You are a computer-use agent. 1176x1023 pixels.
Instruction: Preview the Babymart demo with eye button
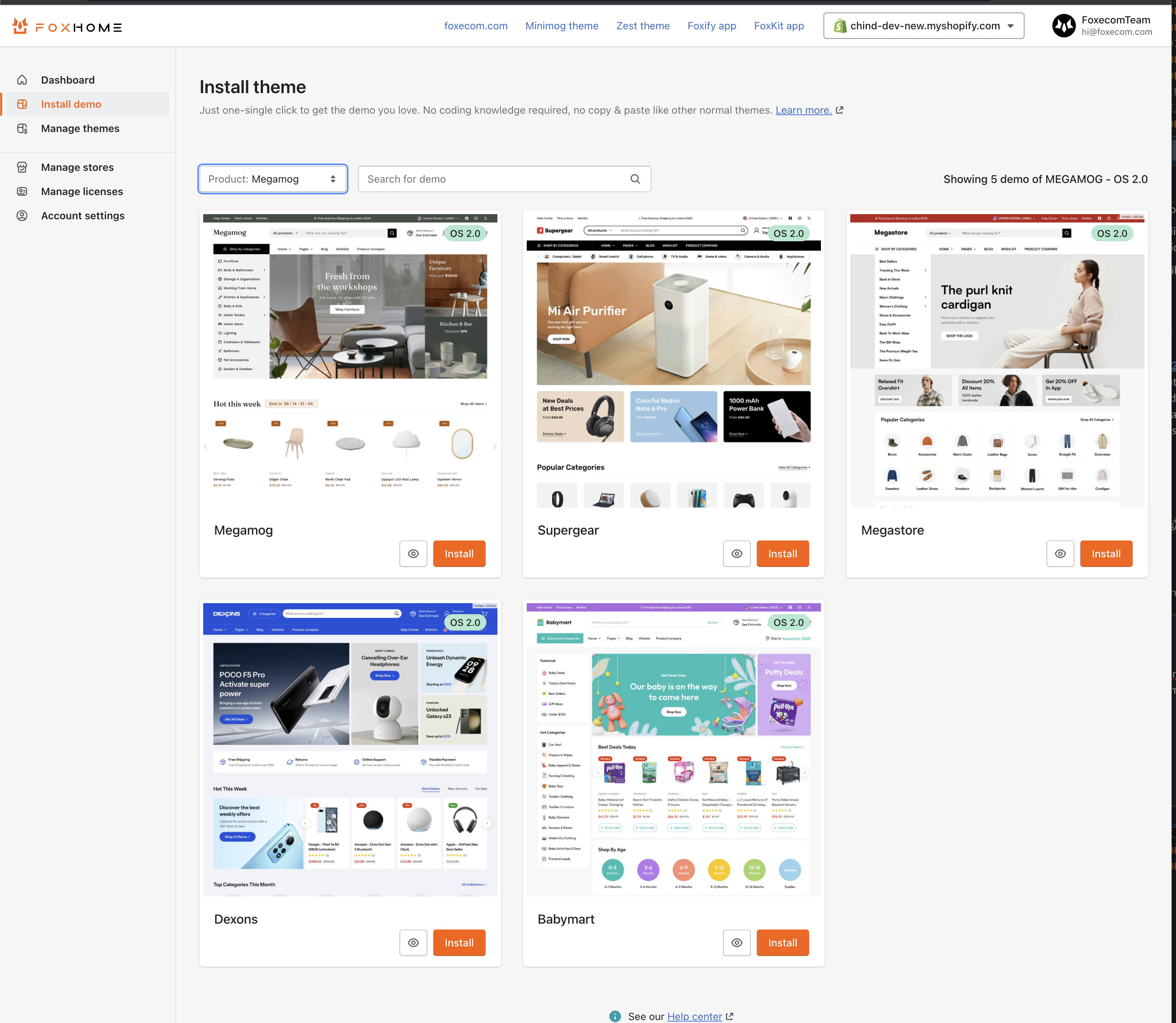point(737,942)
